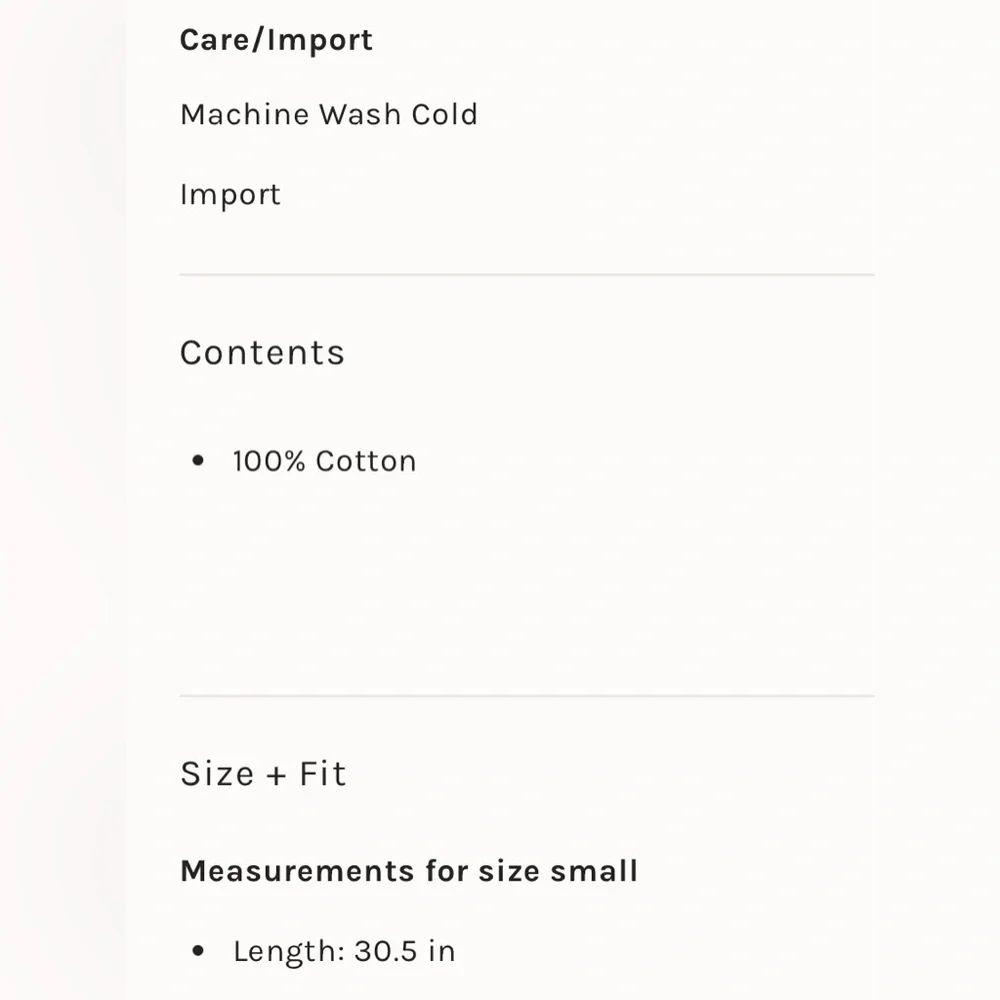Click the "Import" text line
This screenshot has height=1000, width=1000.
230,194
